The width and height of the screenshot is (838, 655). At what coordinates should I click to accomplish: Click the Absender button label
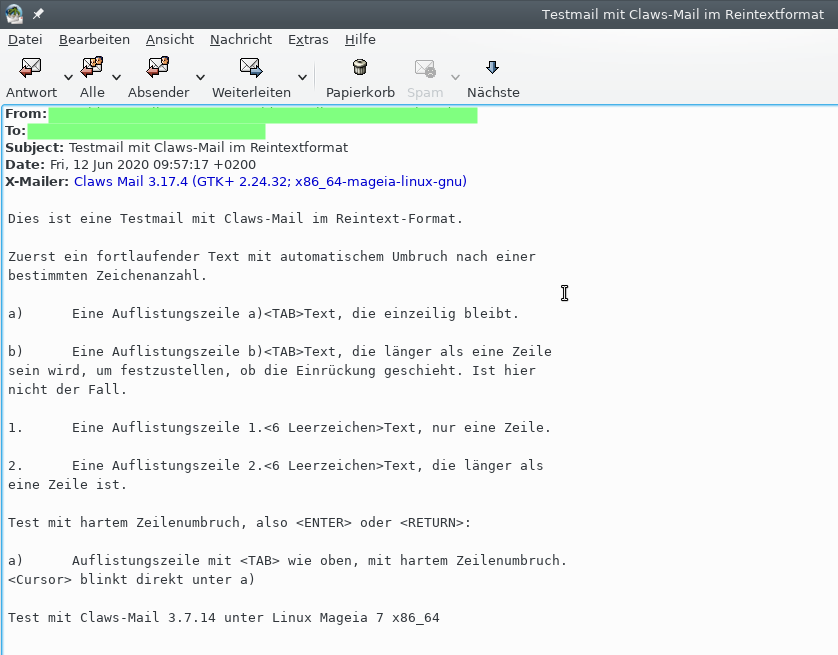[158, 92]
